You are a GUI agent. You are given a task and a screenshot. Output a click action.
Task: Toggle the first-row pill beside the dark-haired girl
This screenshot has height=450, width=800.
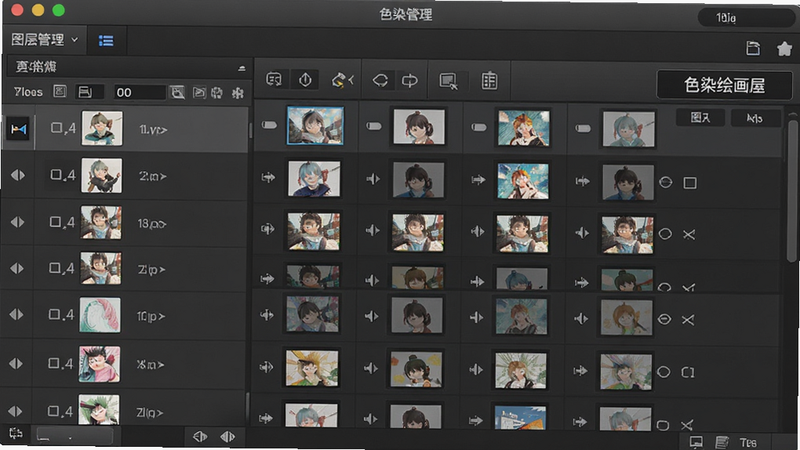[x=373, y=126]
